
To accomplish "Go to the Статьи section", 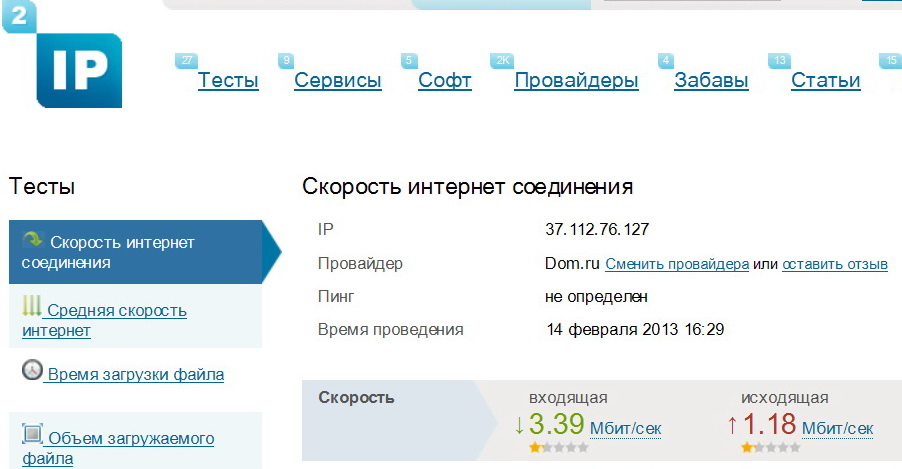I will click(825, 81).
